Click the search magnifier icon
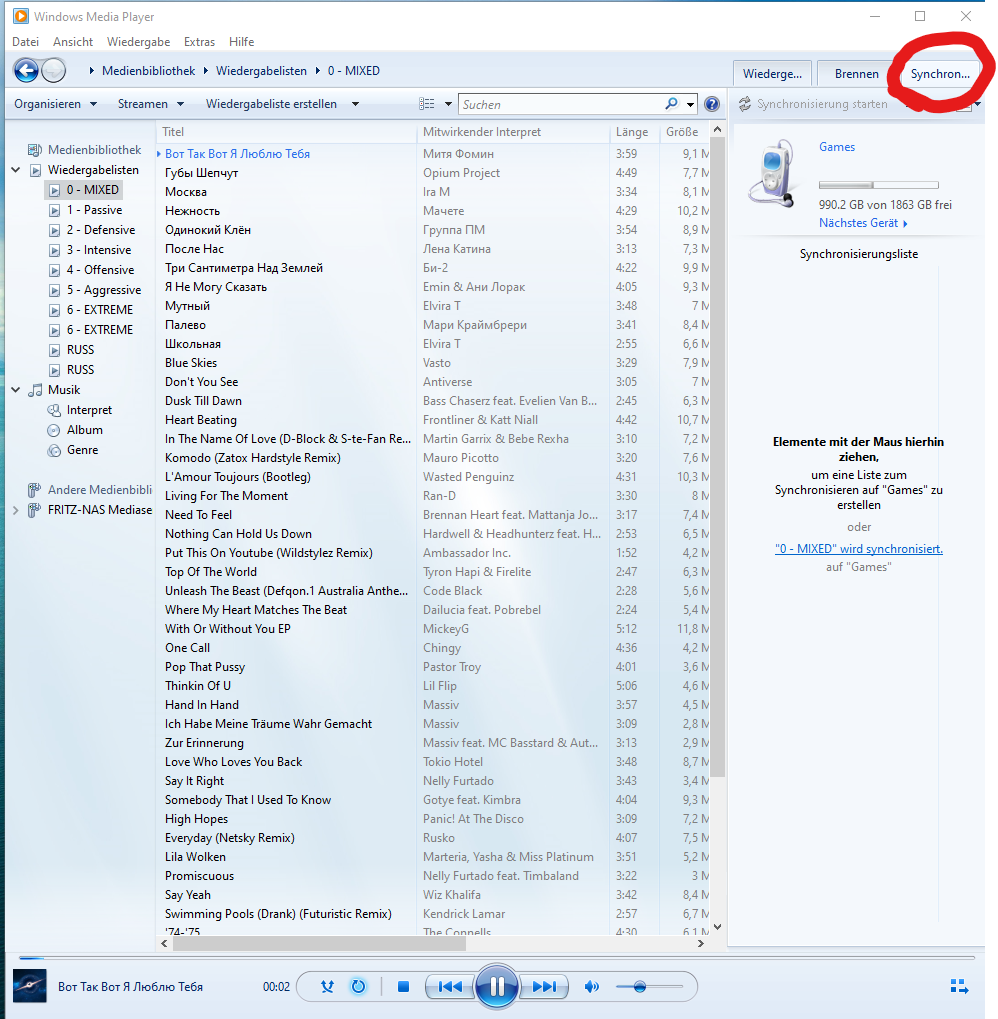The width and height of the screenshot is (998, 1019). [672, 103]
